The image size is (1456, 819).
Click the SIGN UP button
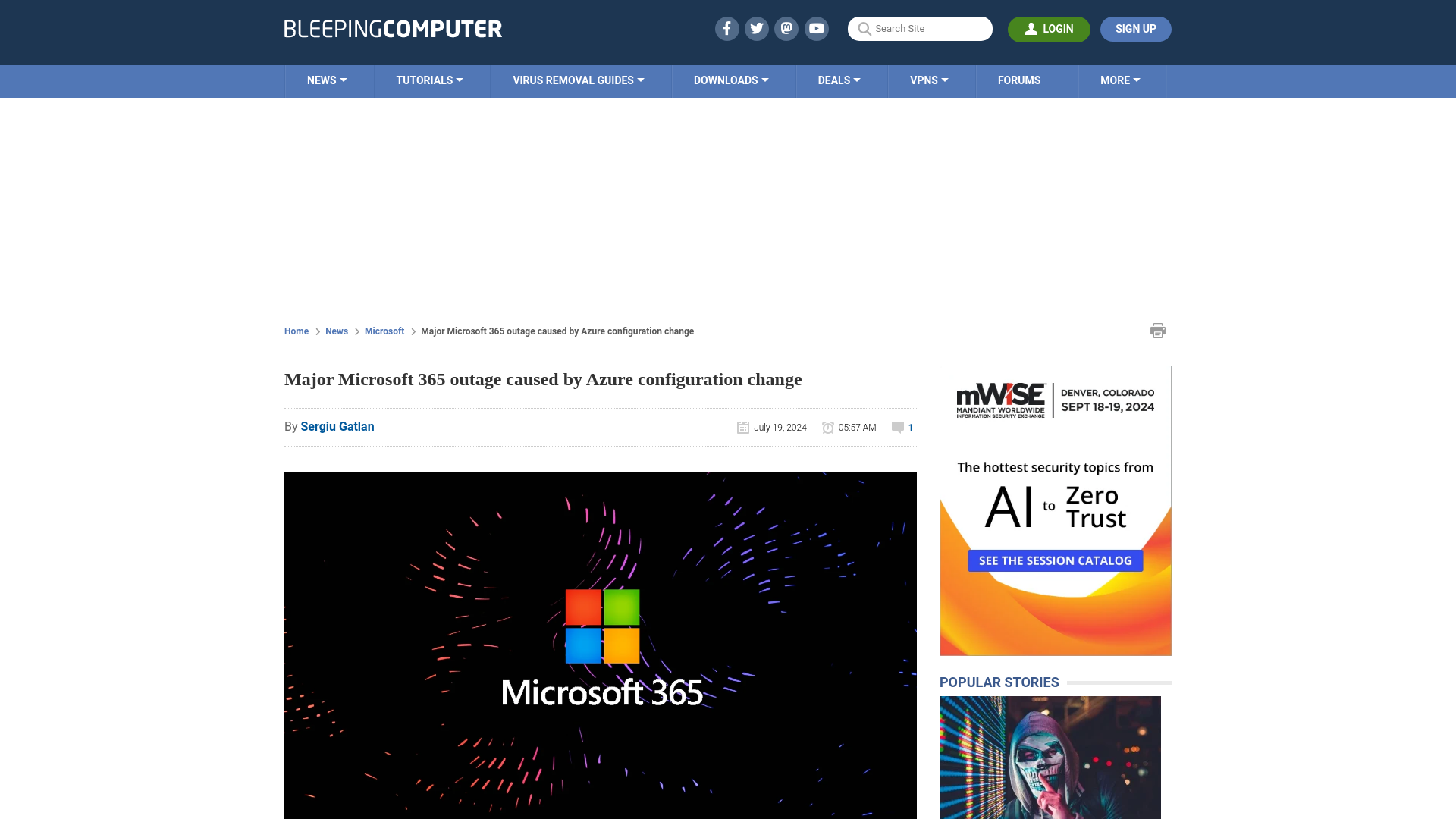(1136, 29)
